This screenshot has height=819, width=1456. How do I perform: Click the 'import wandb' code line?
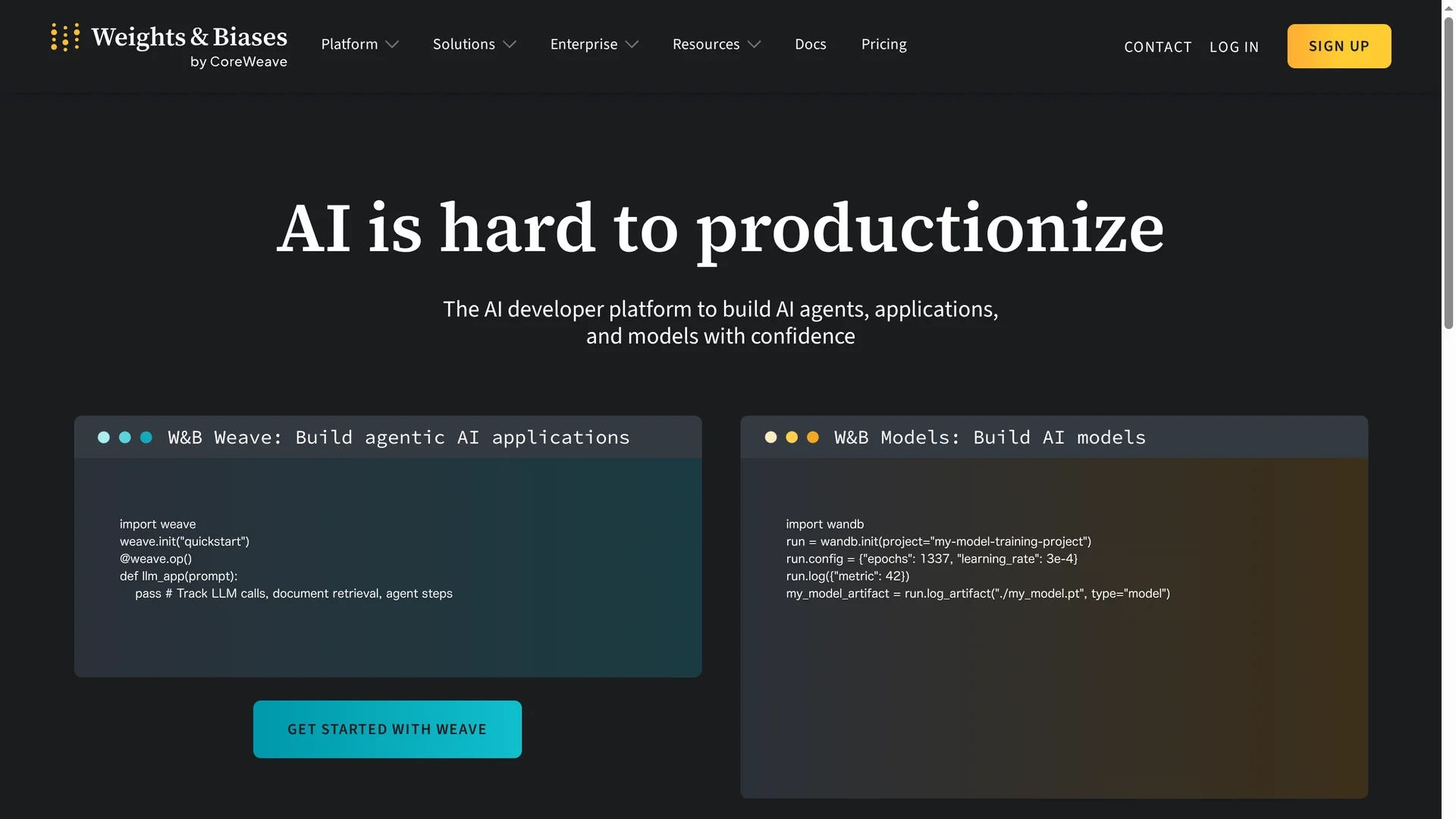point(824,524)
